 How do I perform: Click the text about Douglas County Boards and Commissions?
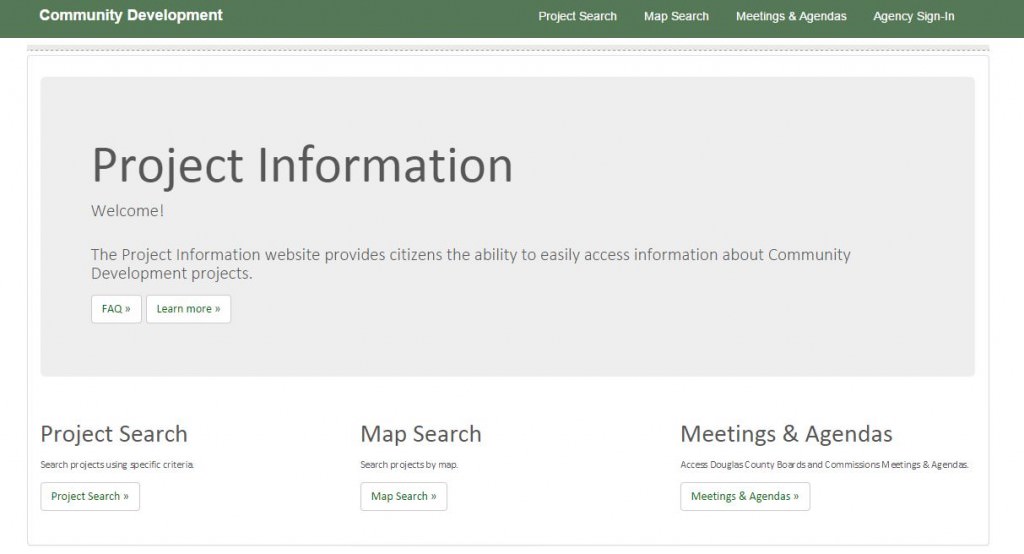(x=824, y=464)
